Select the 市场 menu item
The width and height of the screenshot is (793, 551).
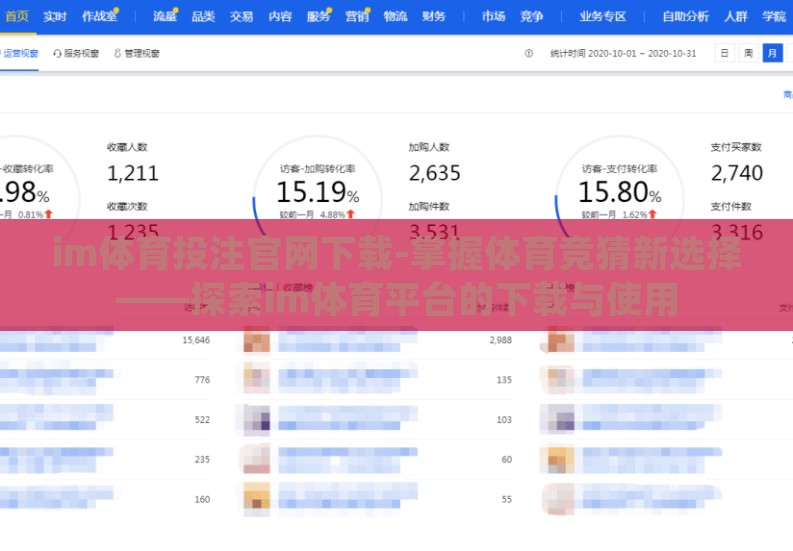point(494,16)
